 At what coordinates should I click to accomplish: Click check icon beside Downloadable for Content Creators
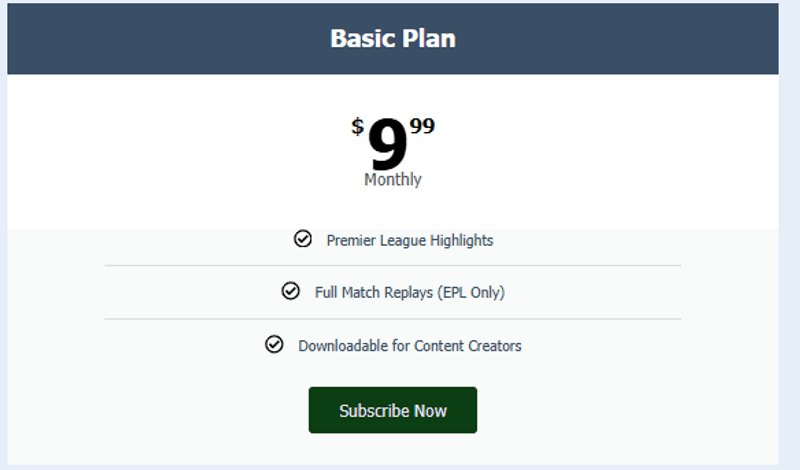274,344
